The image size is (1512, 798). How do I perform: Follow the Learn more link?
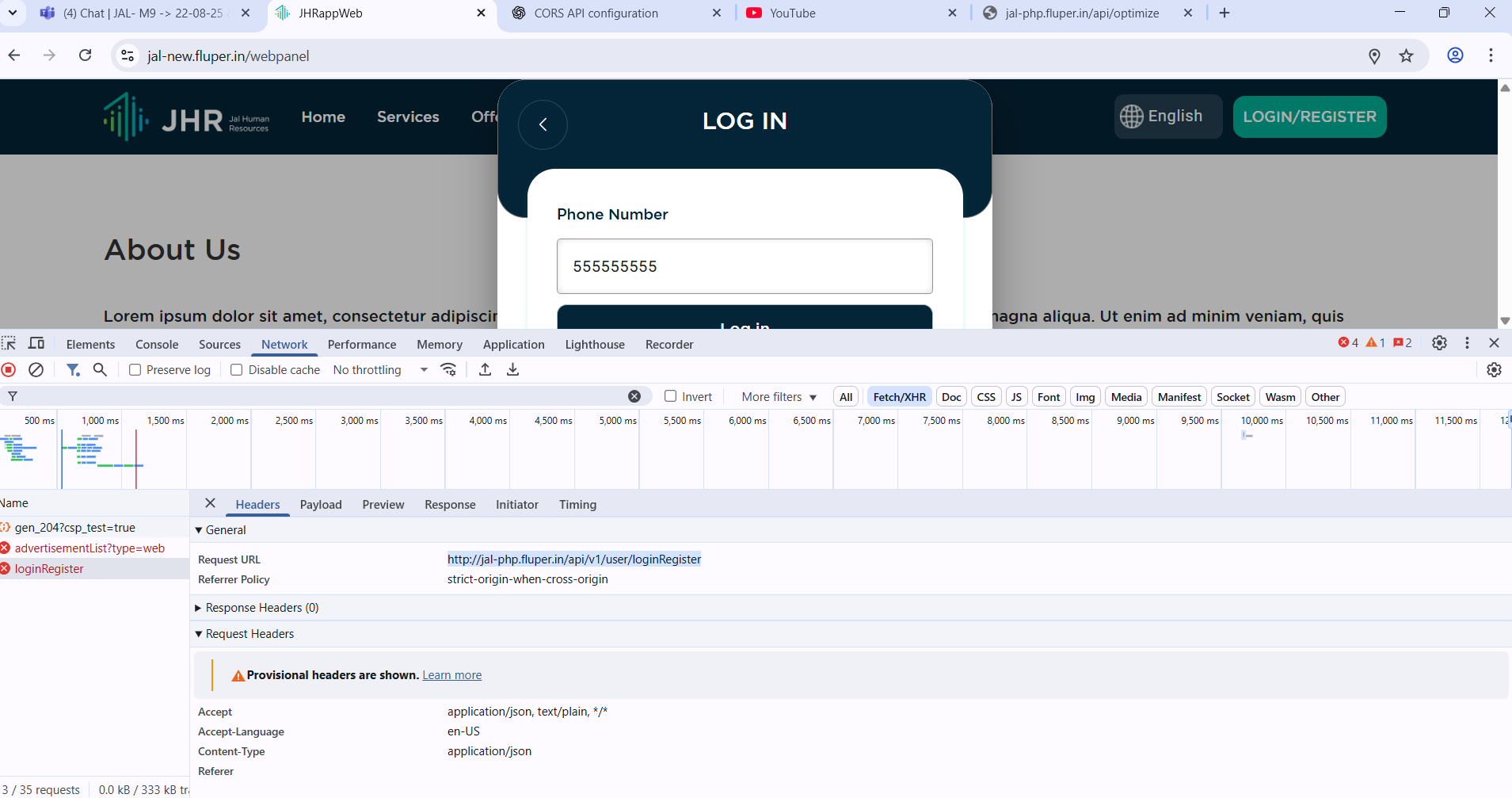click(x=451, y=675)
